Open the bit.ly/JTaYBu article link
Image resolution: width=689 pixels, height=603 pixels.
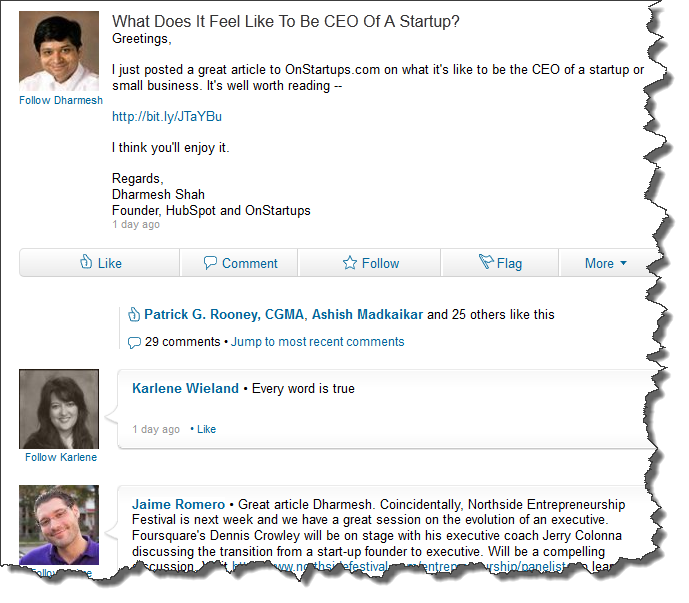coord(167,116)
